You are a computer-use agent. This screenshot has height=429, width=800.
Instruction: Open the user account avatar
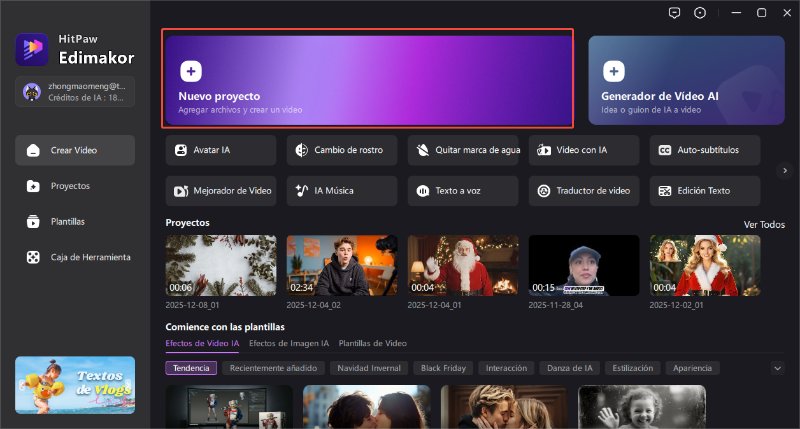(x=32, y=92)
